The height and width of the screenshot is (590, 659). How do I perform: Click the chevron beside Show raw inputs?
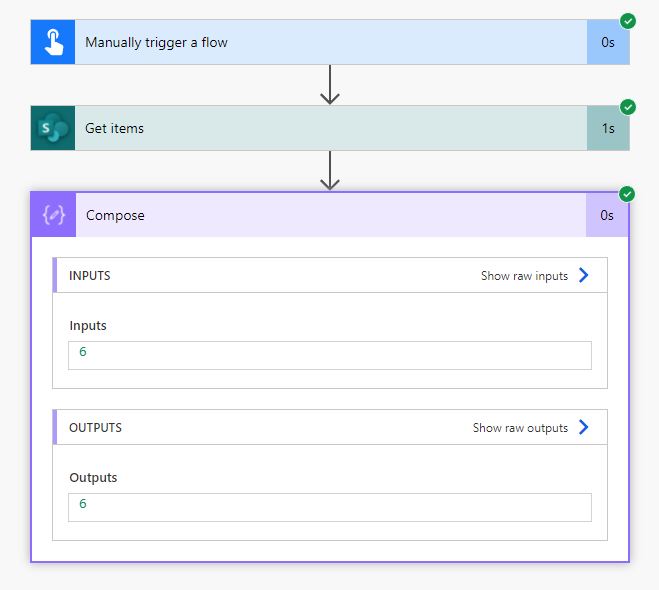point(583,275)
